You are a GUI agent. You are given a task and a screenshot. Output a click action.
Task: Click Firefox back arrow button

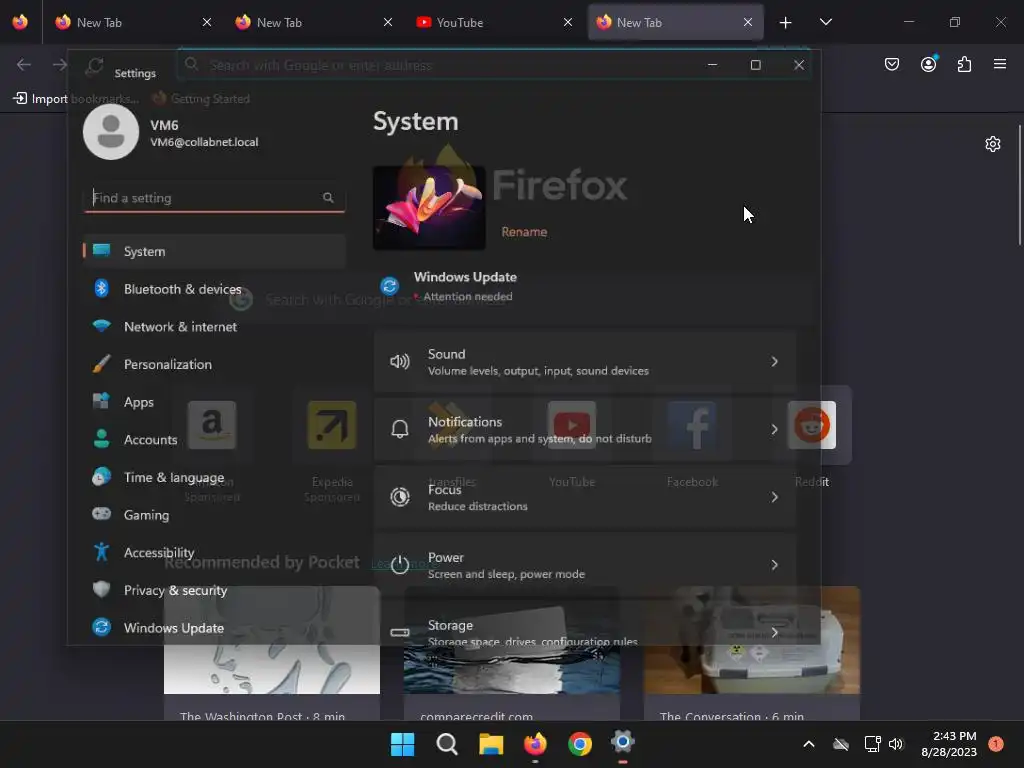[x=24, y=64]
